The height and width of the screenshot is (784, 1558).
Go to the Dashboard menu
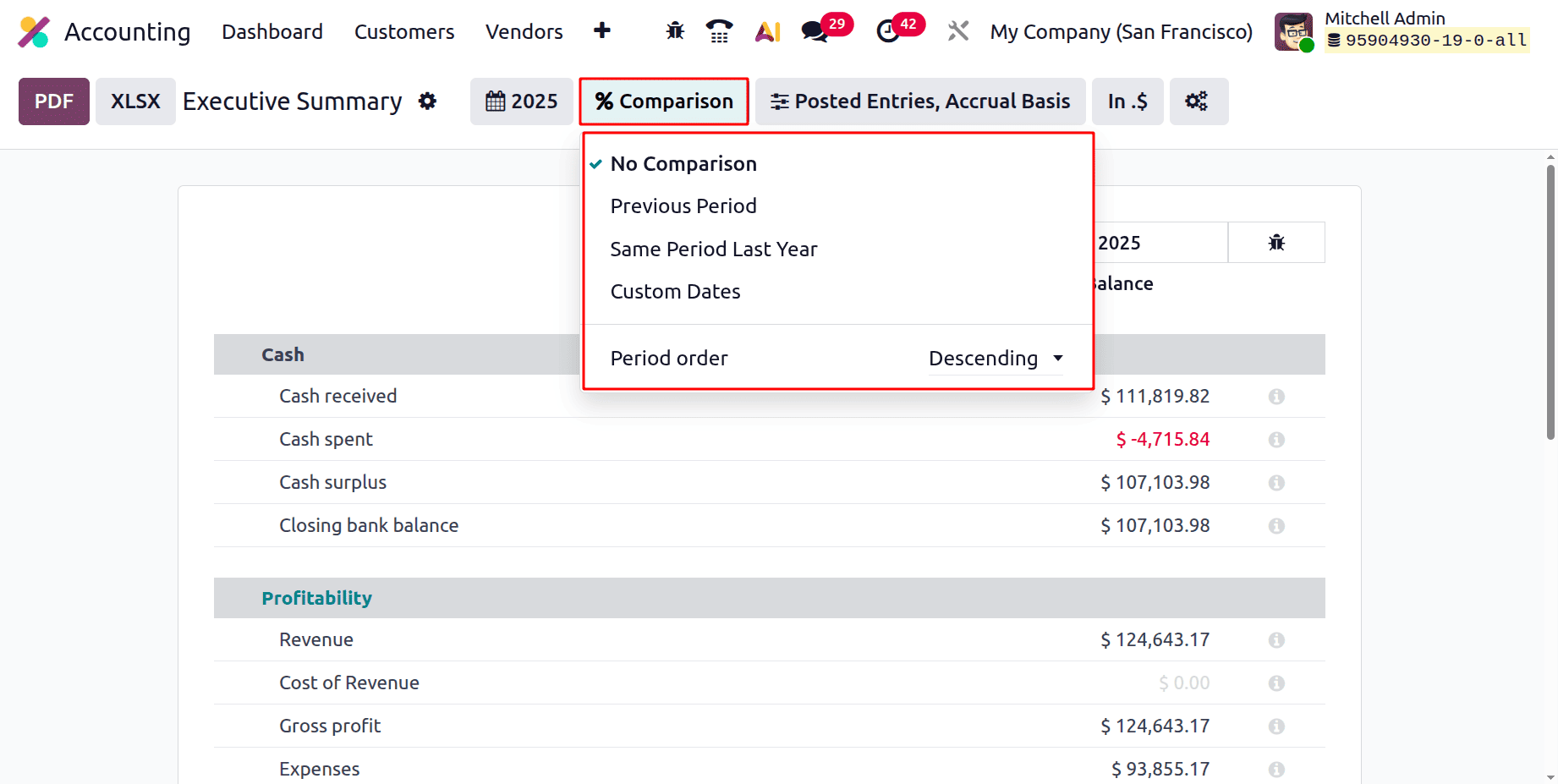272,31
